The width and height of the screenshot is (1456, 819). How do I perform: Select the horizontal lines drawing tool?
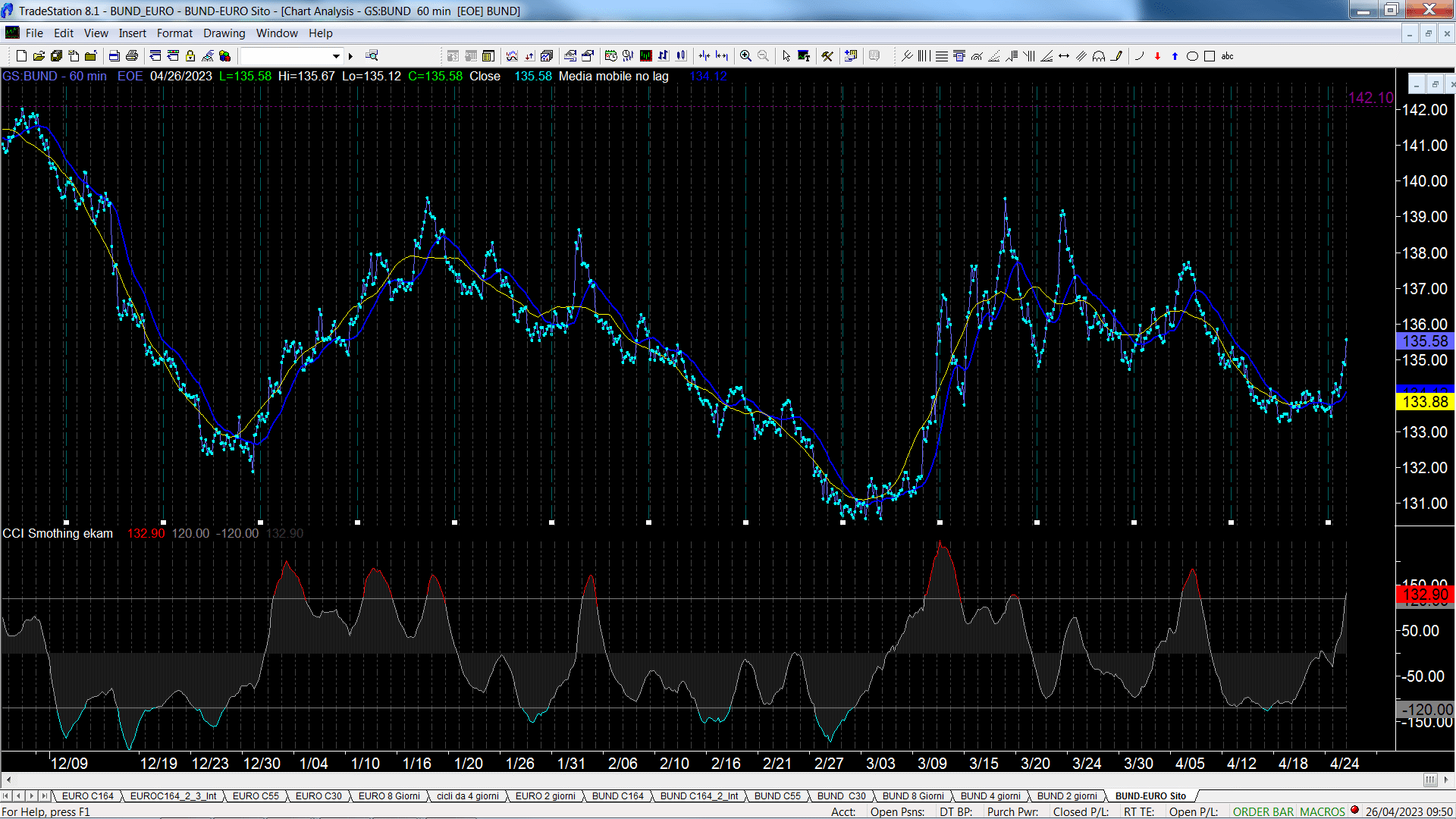click(942, 56)
